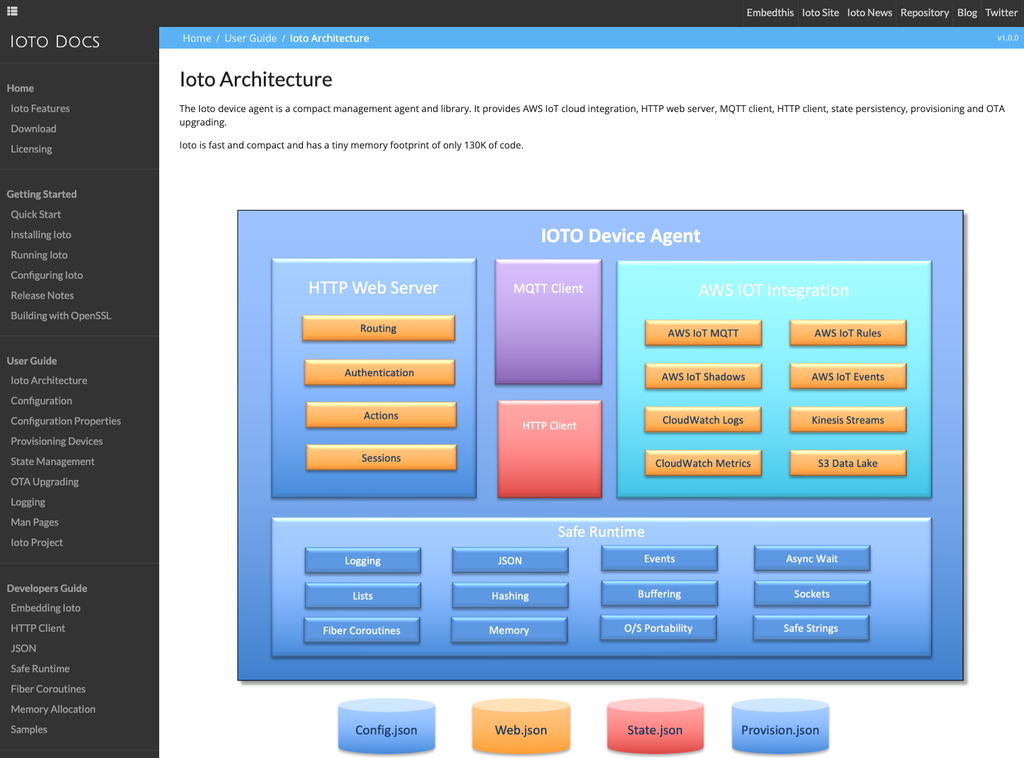Select Ioto Architecture in breadcrumb
Screen dimensions: 1024x758
[x=329, y=38]
